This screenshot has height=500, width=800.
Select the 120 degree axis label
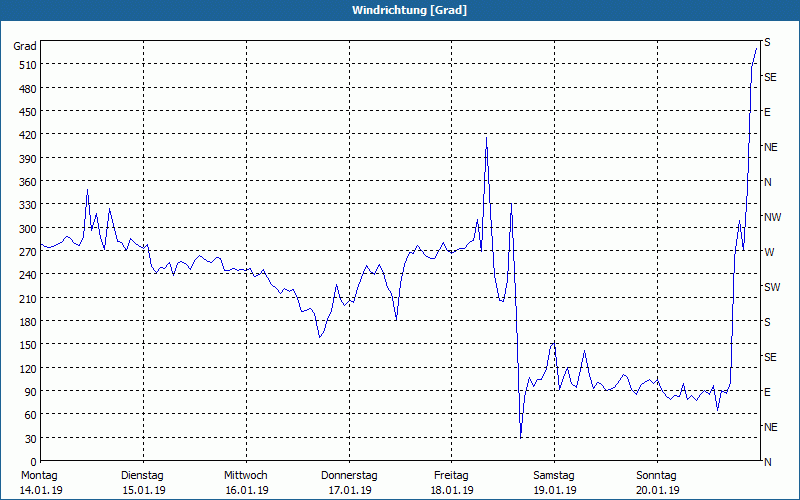29,368
